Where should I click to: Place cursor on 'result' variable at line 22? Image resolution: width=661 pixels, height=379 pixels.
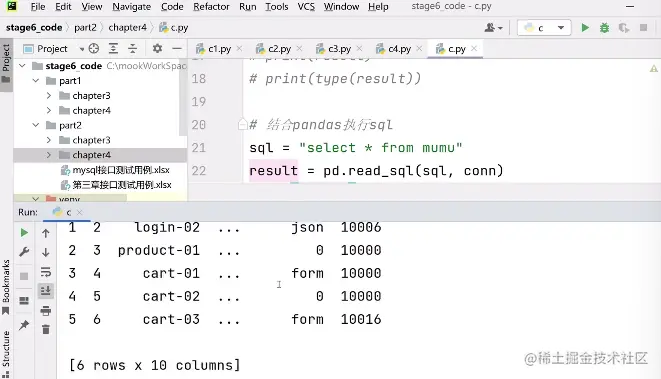coord(273,171)
